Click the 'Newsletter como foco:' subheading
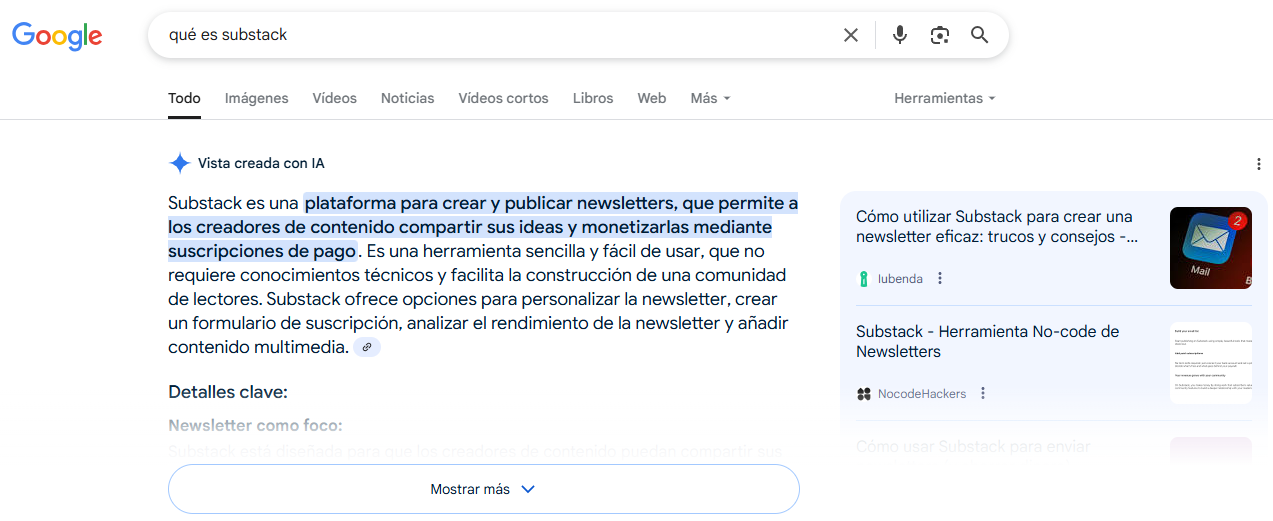 255,426
